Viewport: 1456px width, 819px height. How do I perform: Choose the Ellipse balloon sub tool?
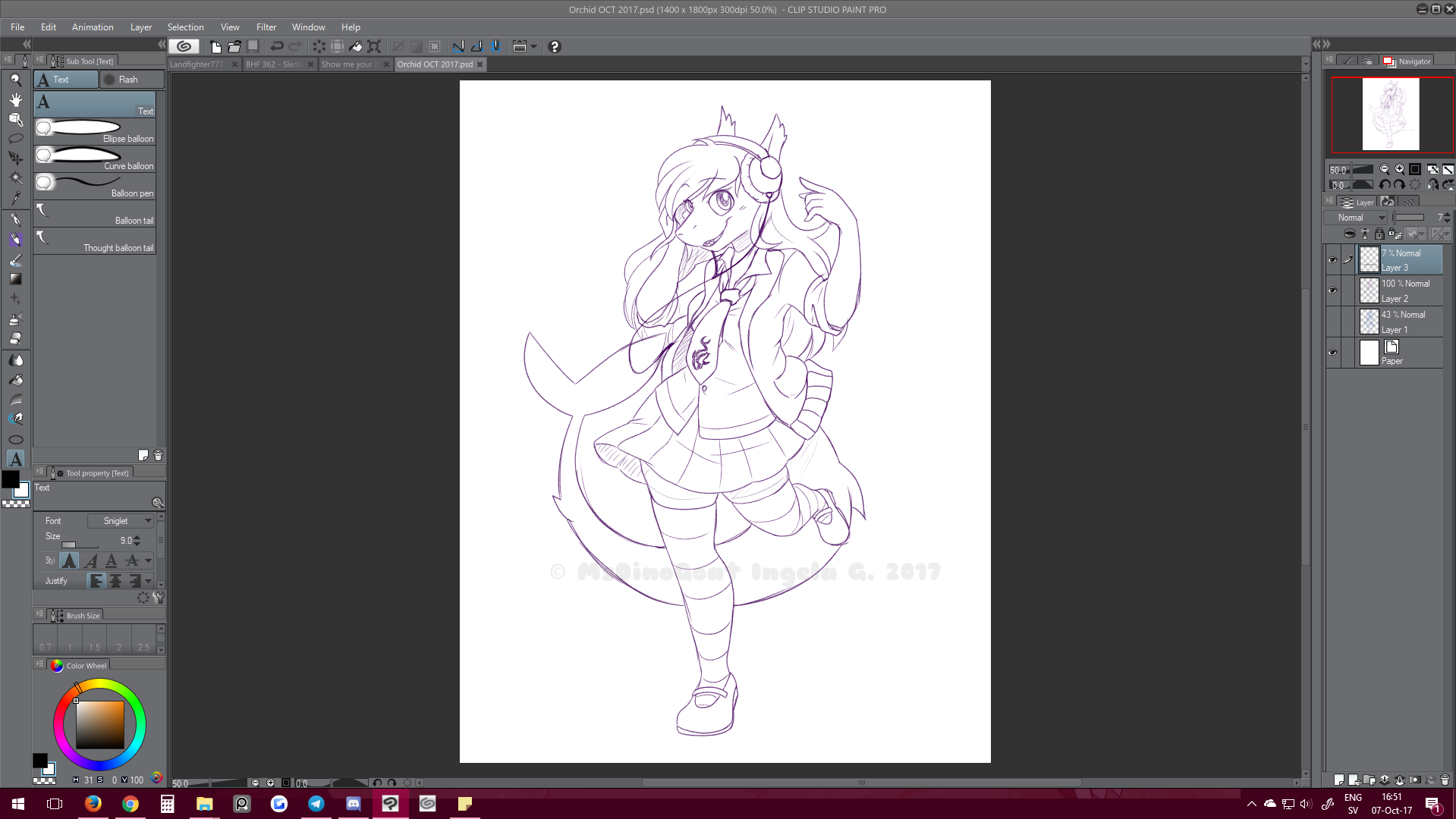coord(95,131)
